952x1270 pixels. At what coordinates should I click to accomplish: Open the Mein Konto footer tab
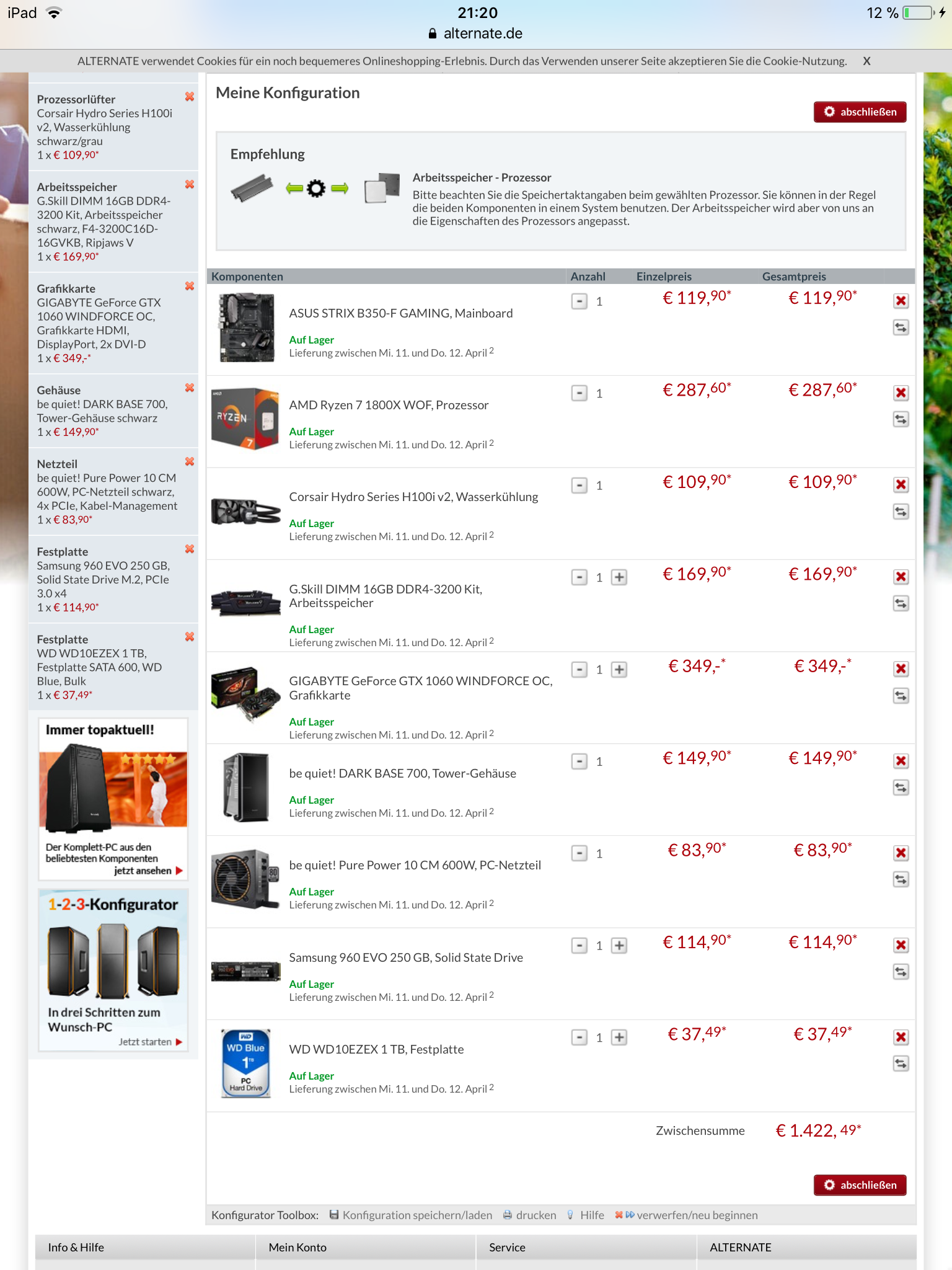pos(366,1247)
